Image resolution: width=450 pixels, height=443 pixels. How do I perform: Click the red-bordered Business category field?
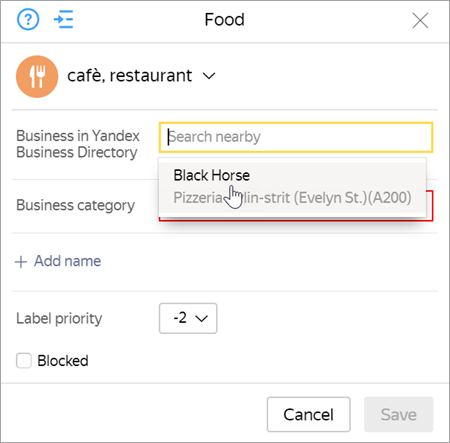[x=430, y=206]
